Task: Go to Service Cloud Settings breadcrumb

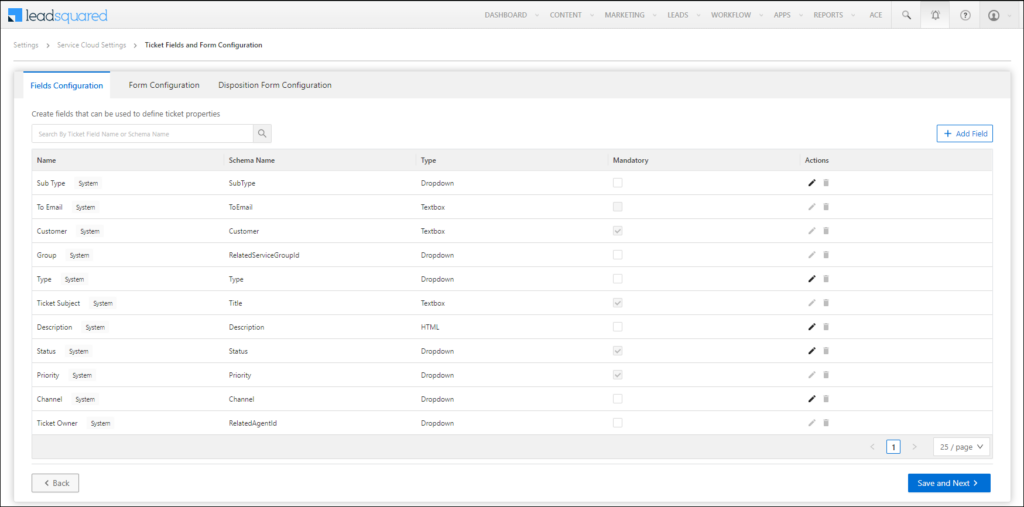Action: pos(92,45)
